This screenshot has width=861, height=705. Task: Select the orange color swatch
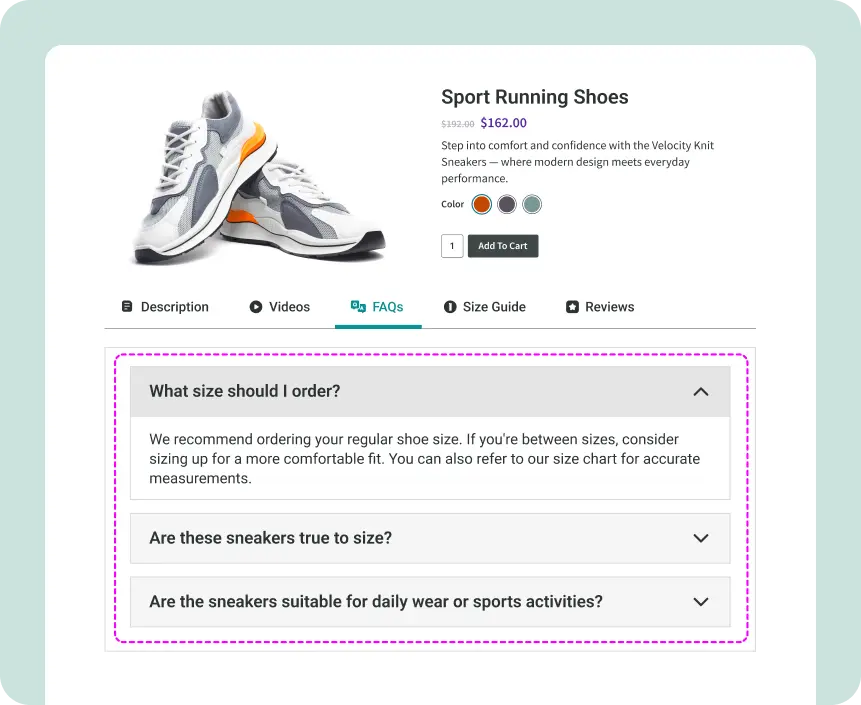coord(482,204)
